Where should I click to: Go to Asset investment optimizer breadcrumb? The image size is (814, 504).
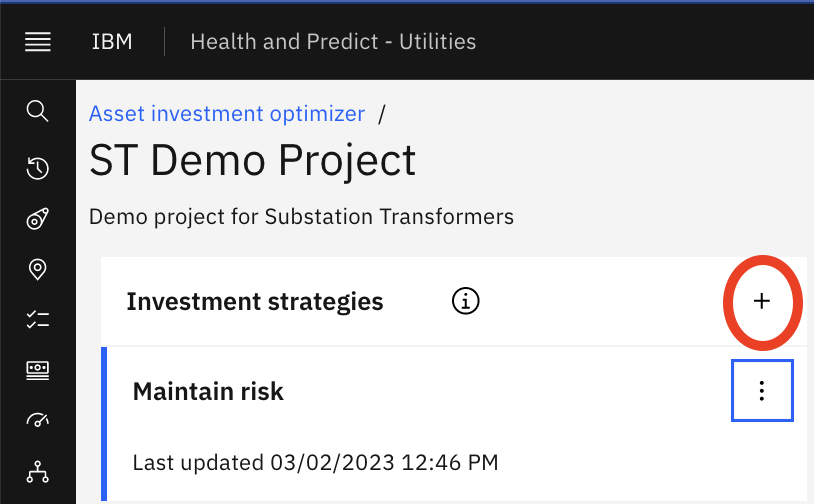[x=227, y=114]
